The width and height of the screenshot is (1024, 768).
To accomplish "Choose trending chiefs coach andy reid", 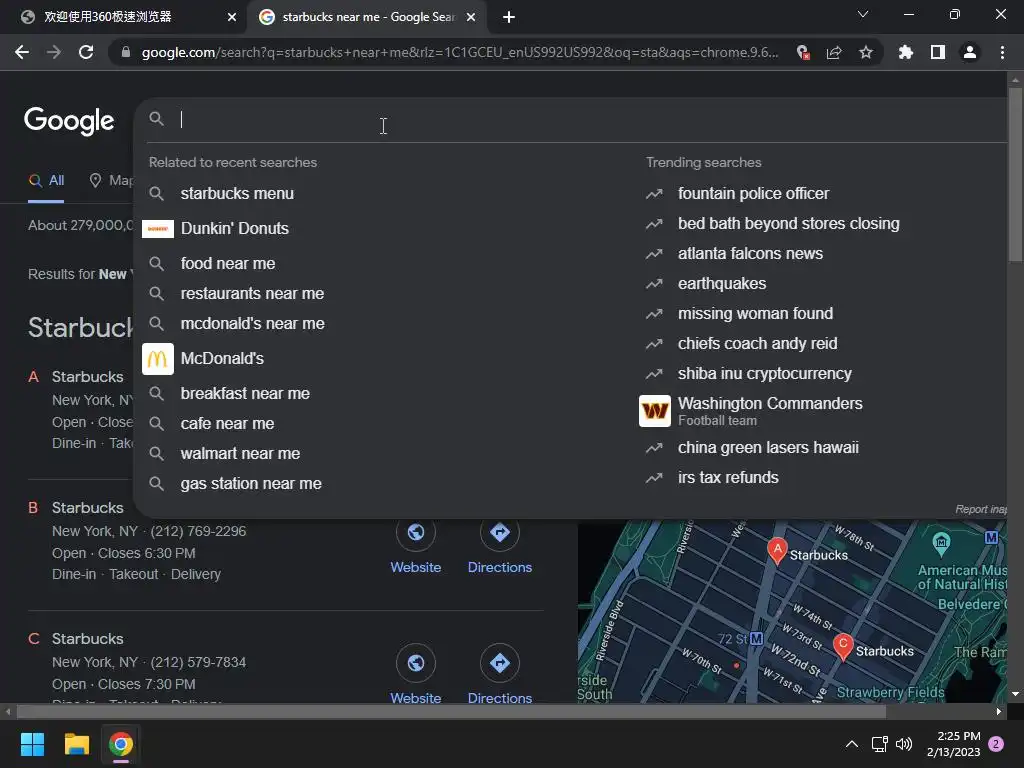I will tap(758, 344).
